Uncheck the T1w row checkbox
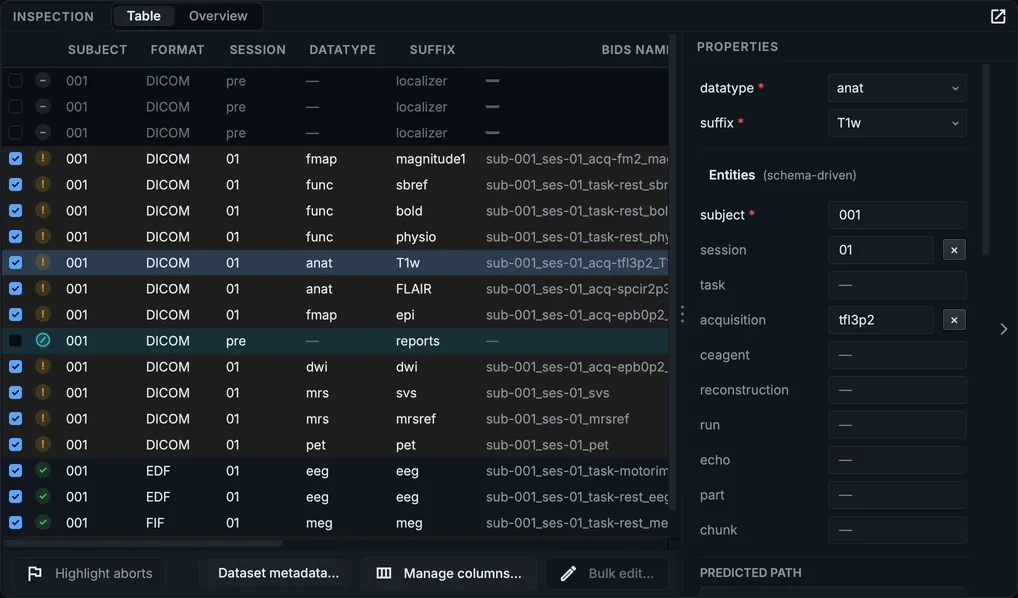 click(16, 262)
